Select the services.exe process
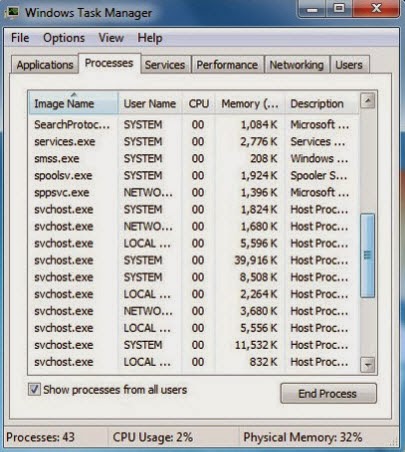This screenshot has width=405, height=452. click(x=194, y=142)
